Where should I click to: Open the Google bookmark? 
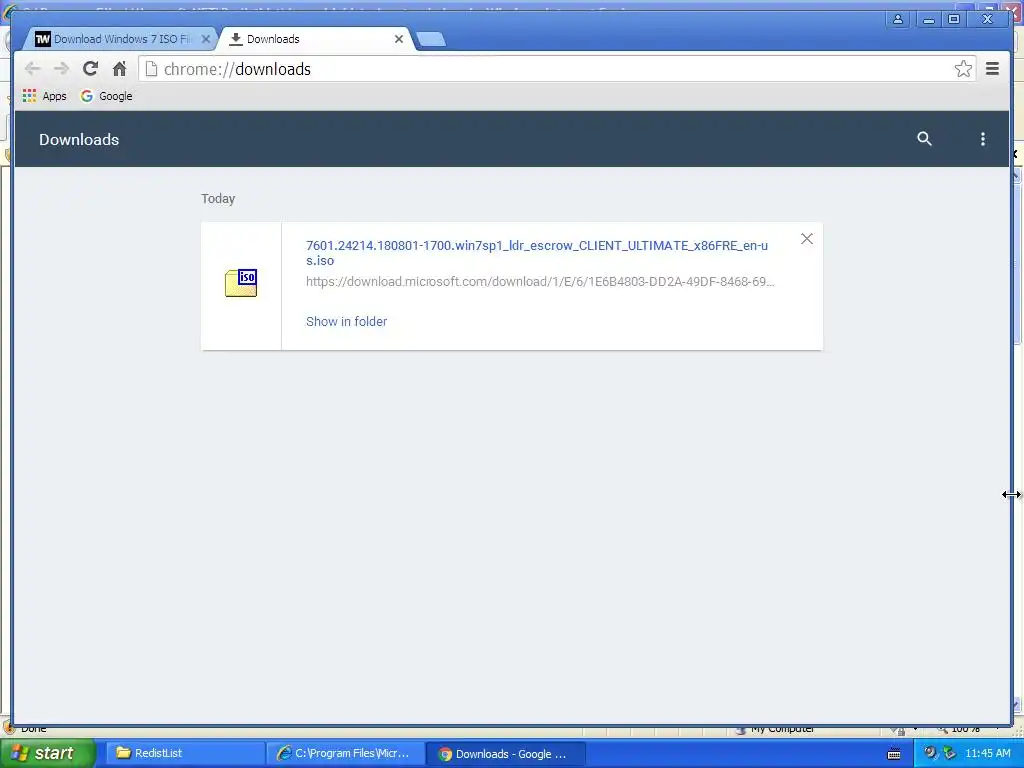coord(106,96)
